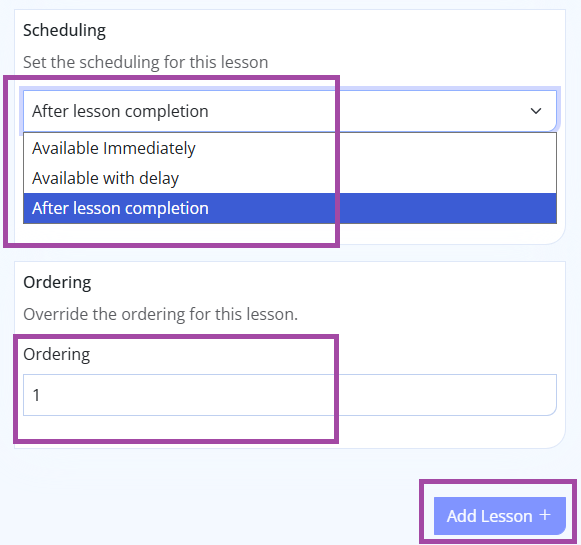Image resolution: width=581 pixels, height=545 pixels.
Task: Click the value 1 in the Ordering field
Action: (x=36, y=395)
